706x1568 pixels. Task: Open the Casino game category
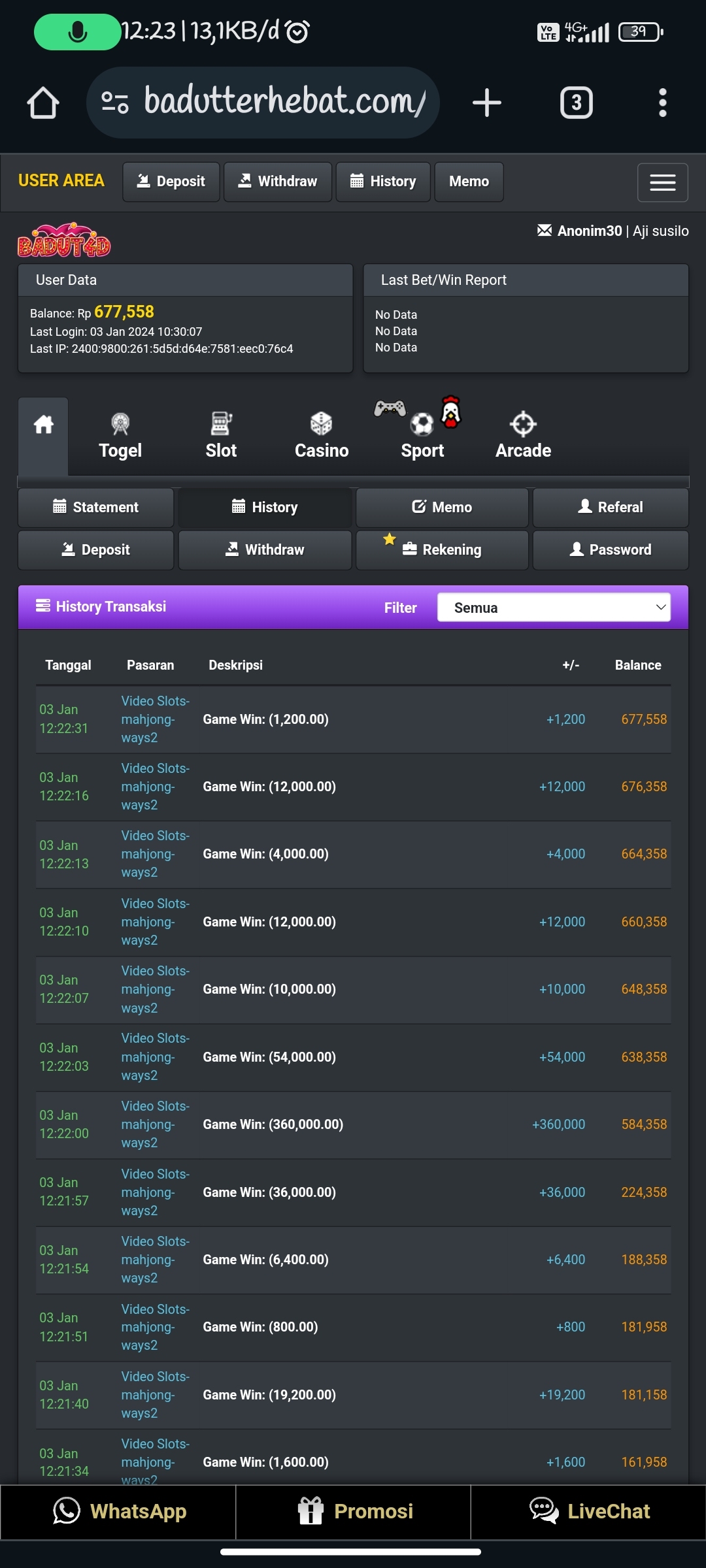(x=321, y=436)
